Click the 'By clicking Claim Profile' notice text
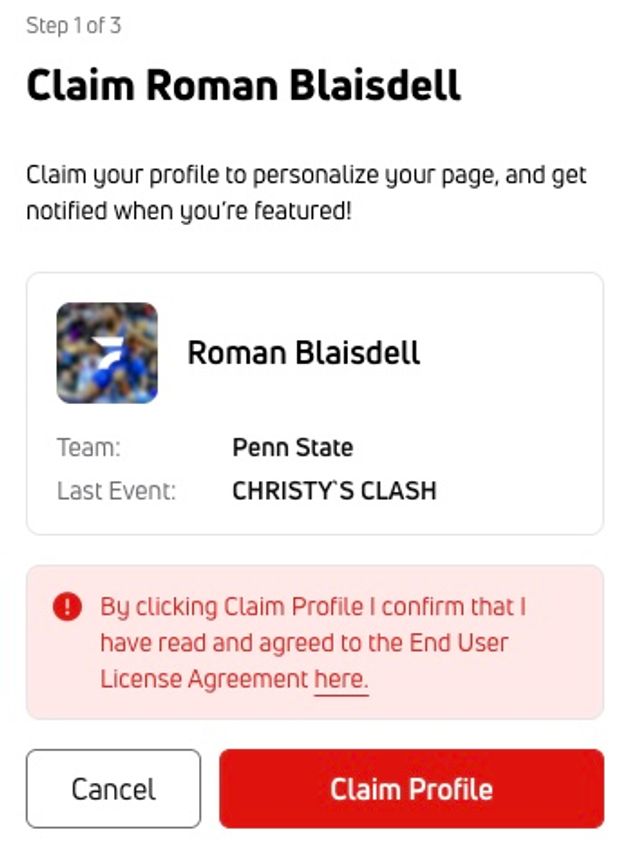Viewport: 640px width, 848px height. [x=312, y=606]
